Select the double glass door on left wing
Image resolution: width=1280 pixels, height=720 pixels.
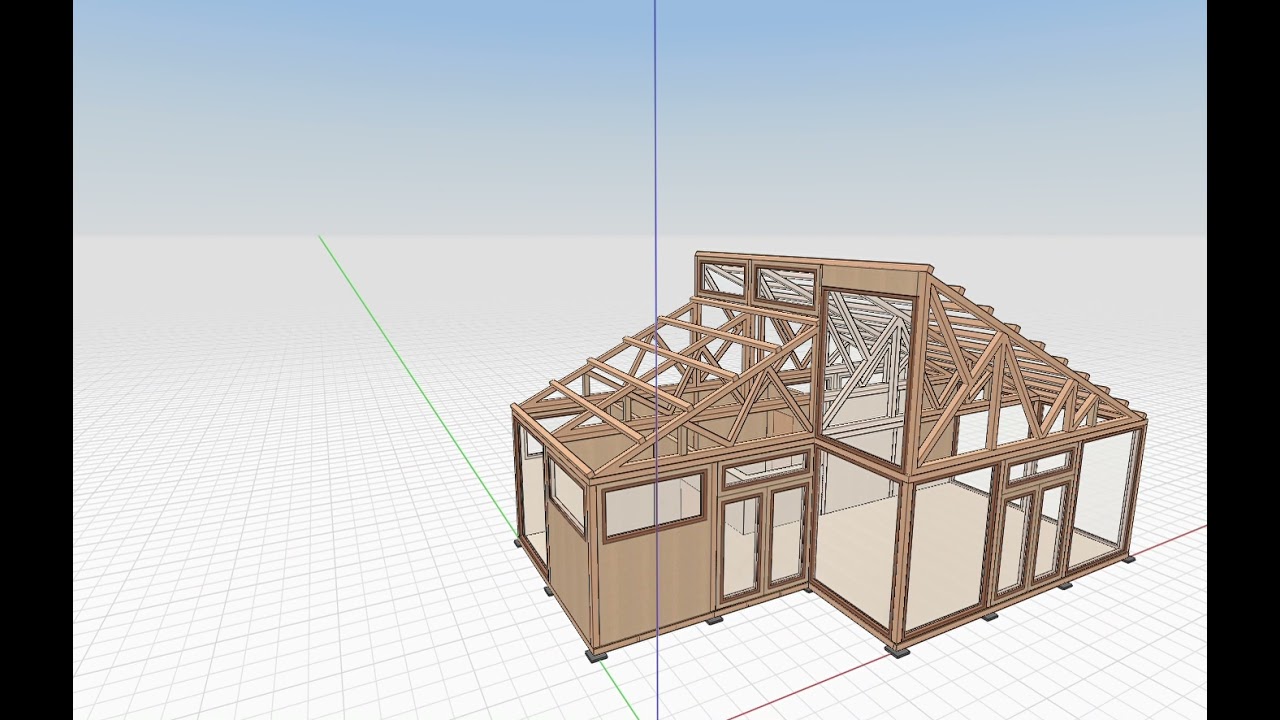(x=764, y=542)
